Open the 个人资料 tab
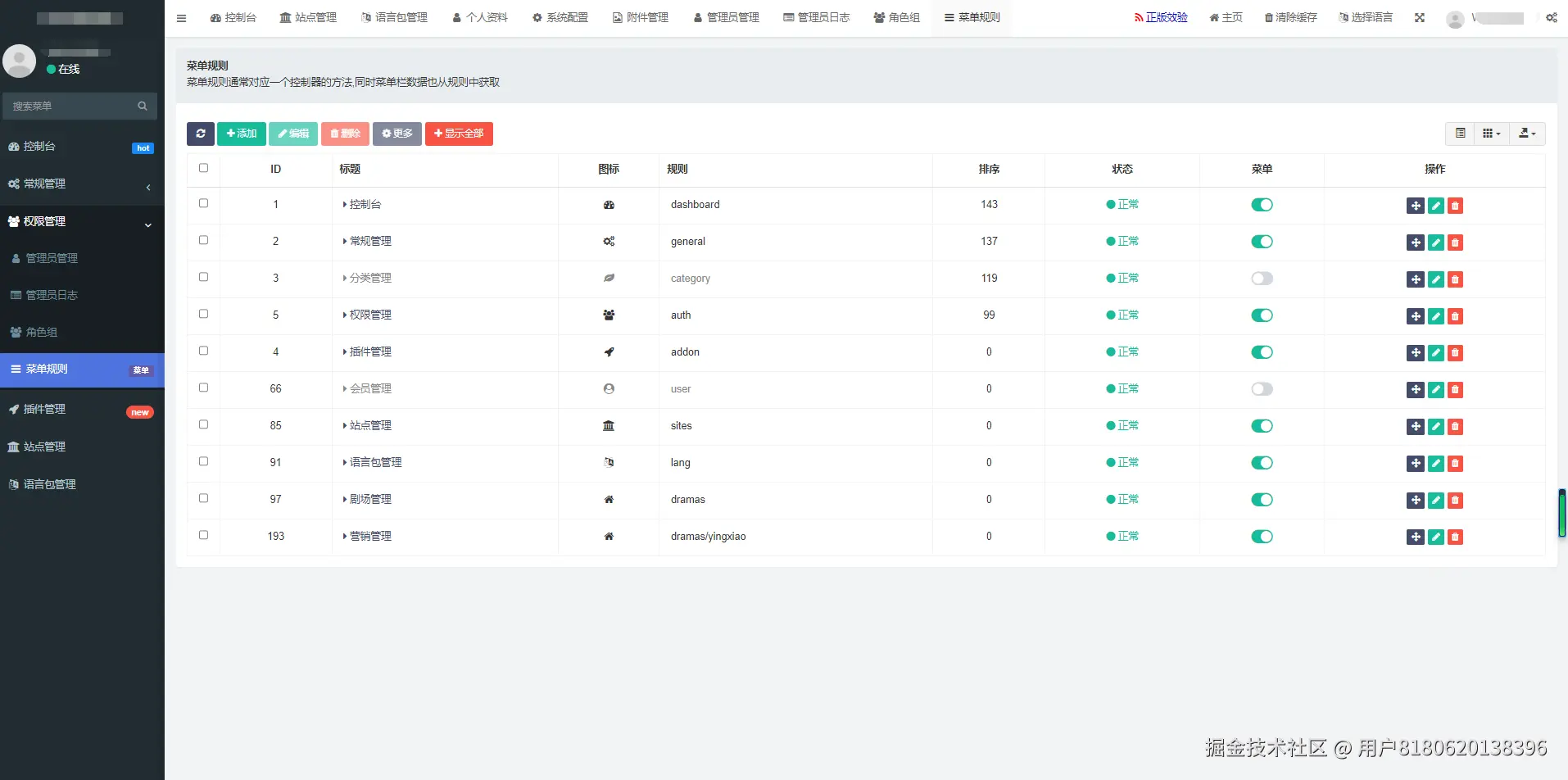 coord(480,18)
